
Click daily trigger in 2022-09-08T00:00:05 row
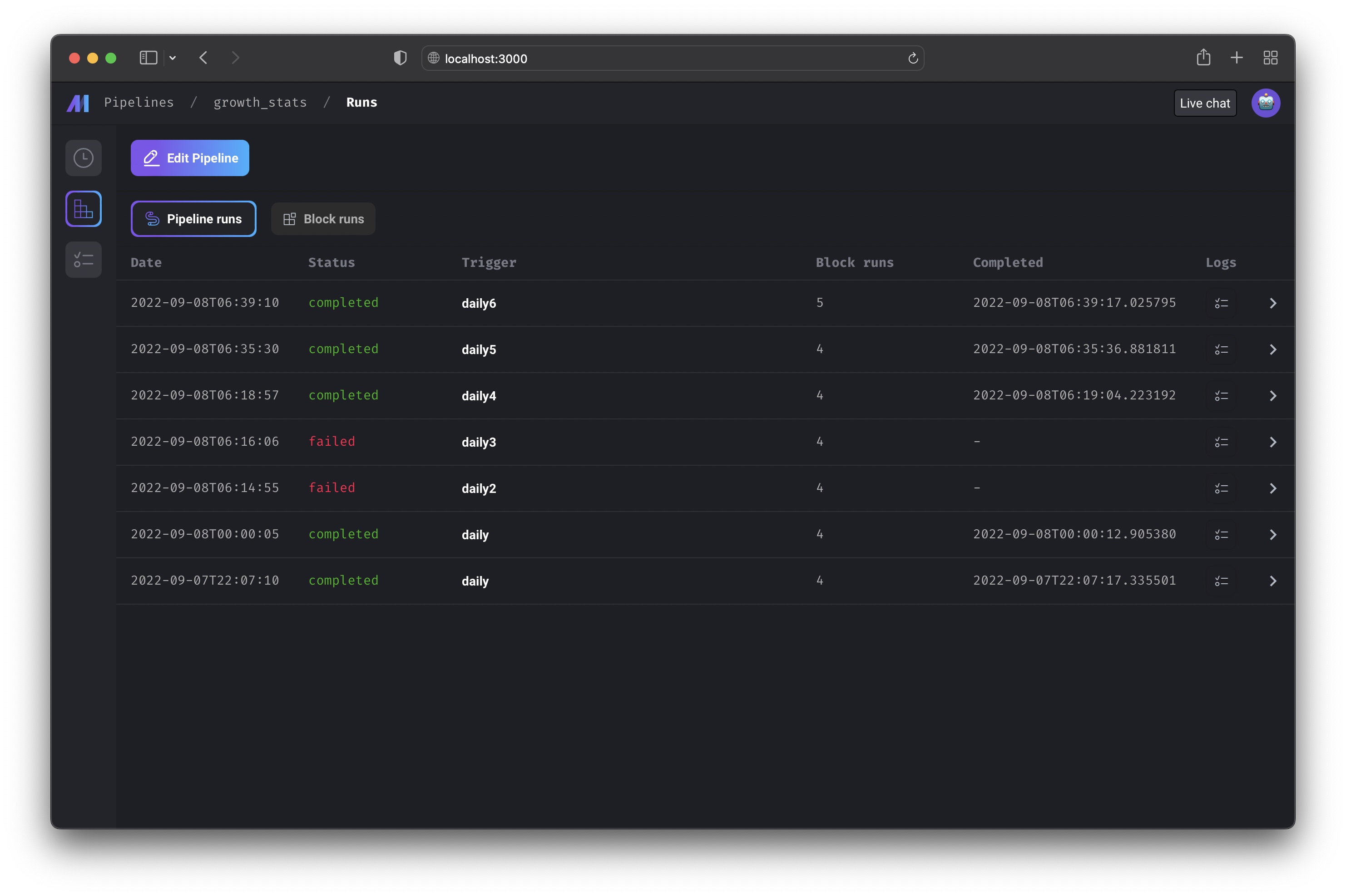pyautogui.click(x=475, y=535)
